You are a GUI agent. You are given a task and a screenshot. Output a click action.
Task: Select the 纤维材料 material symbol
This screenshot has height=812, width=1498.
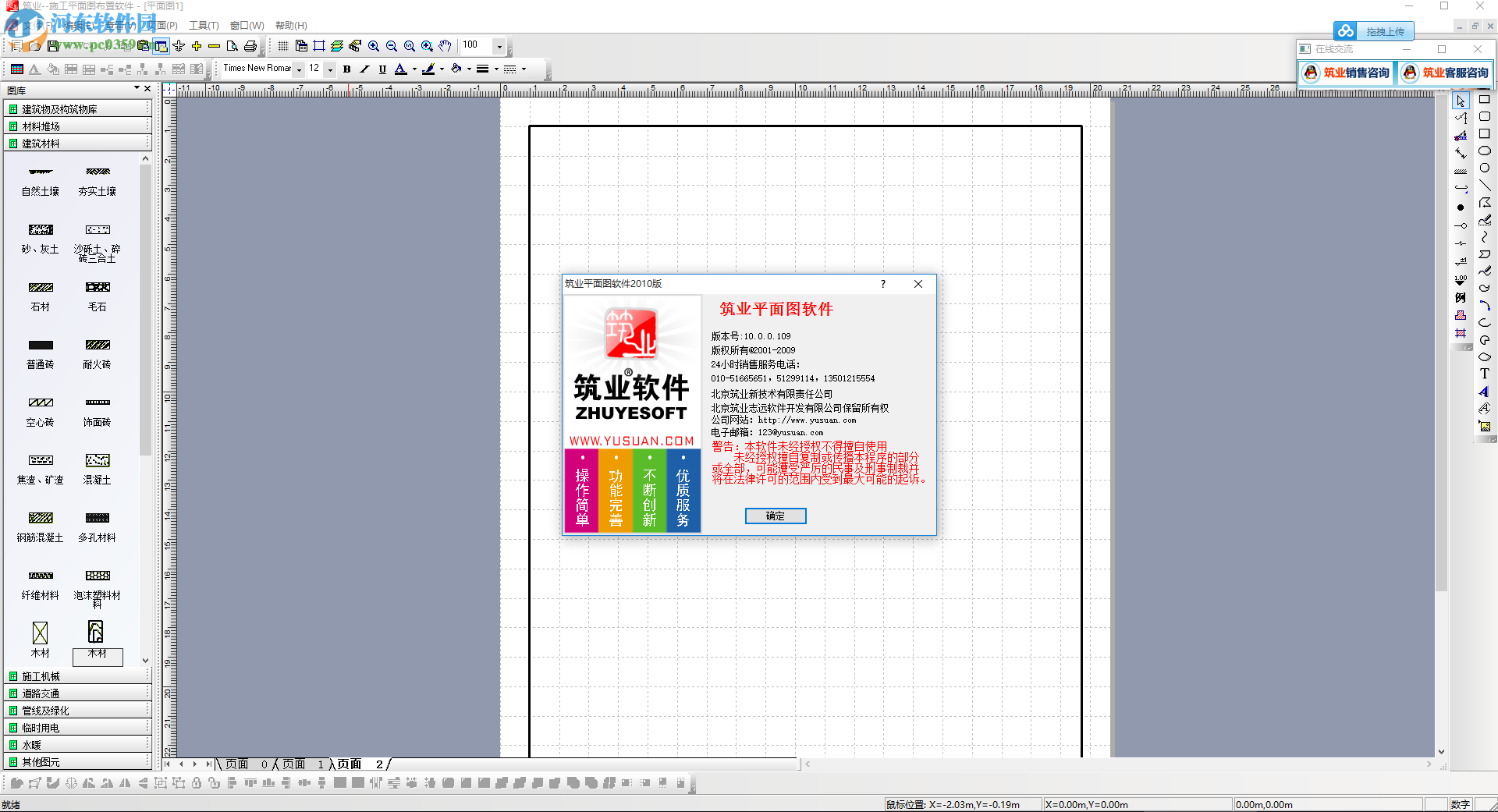click(41, 584)
